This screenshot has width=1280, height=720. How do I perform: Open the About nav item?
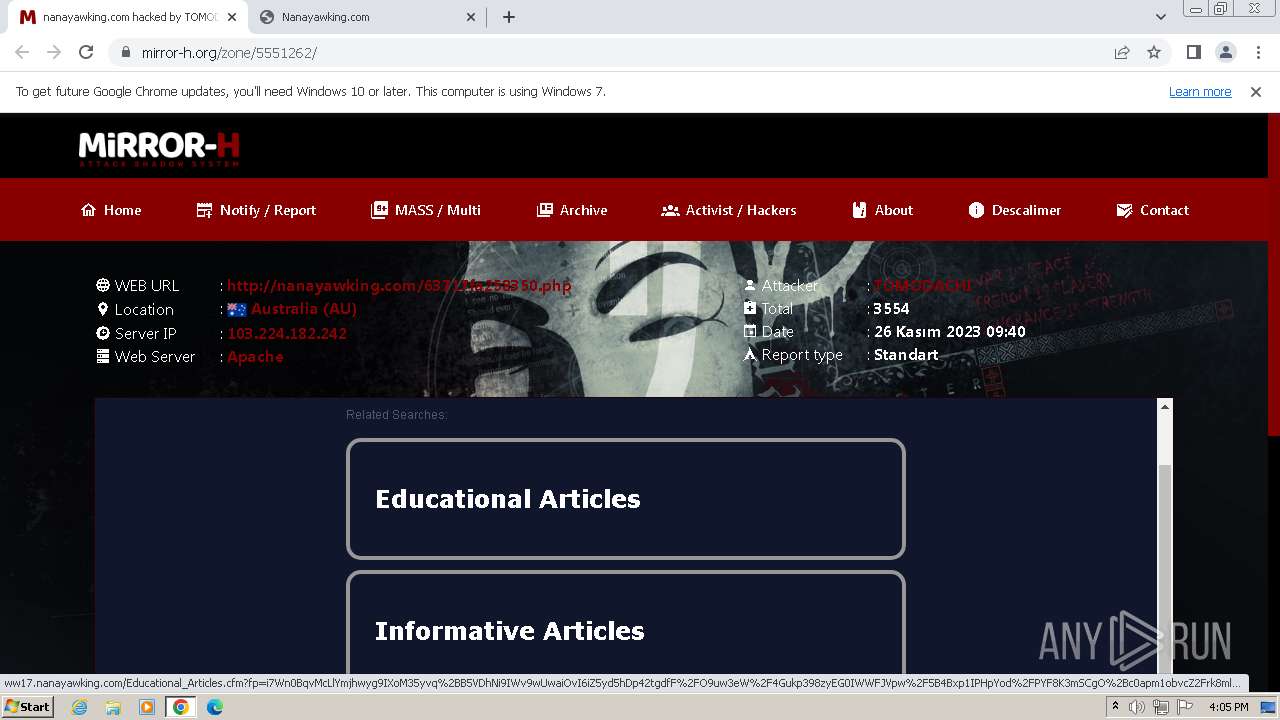[x=882, y=210]
